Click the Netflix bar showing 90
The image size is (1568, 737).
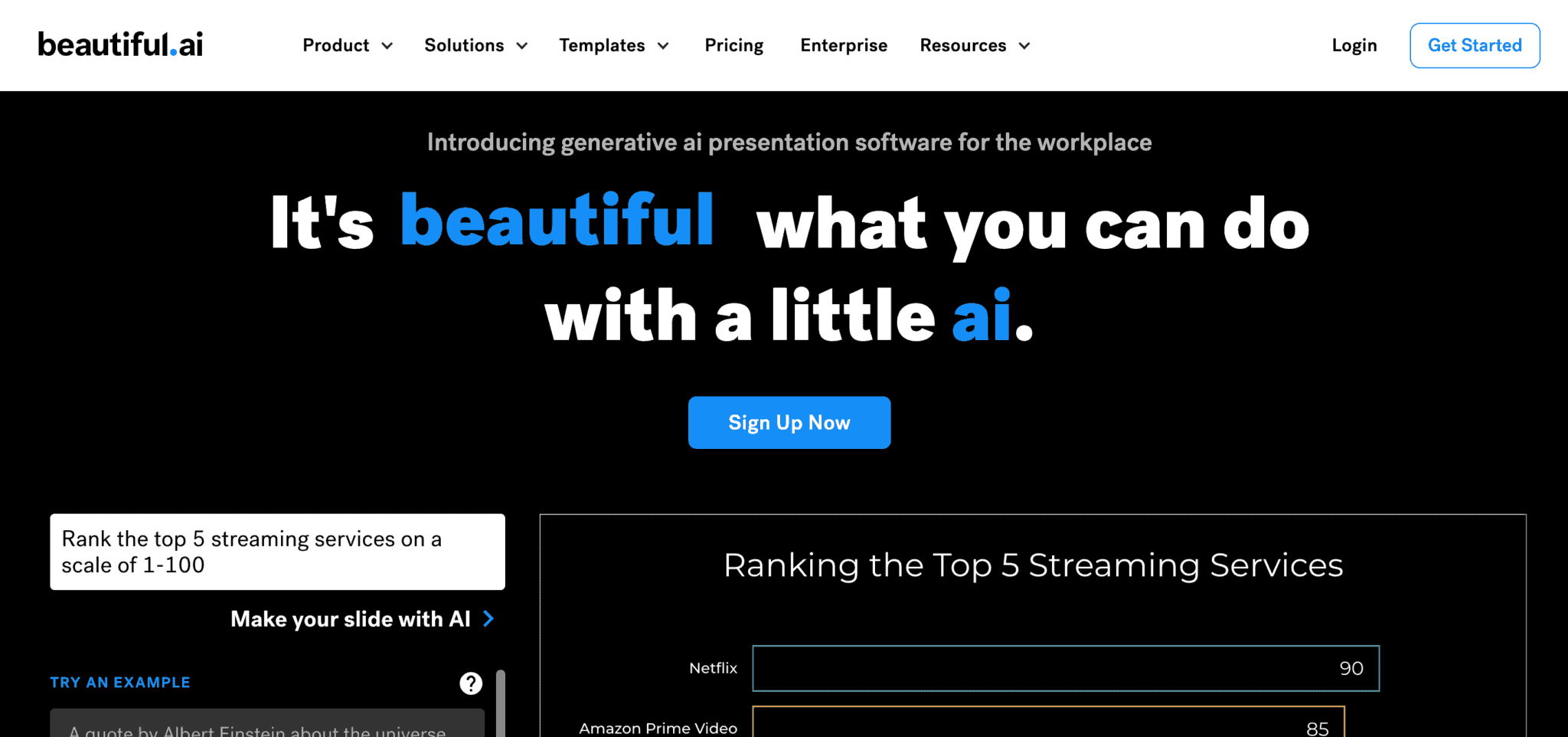[1065, 668]
